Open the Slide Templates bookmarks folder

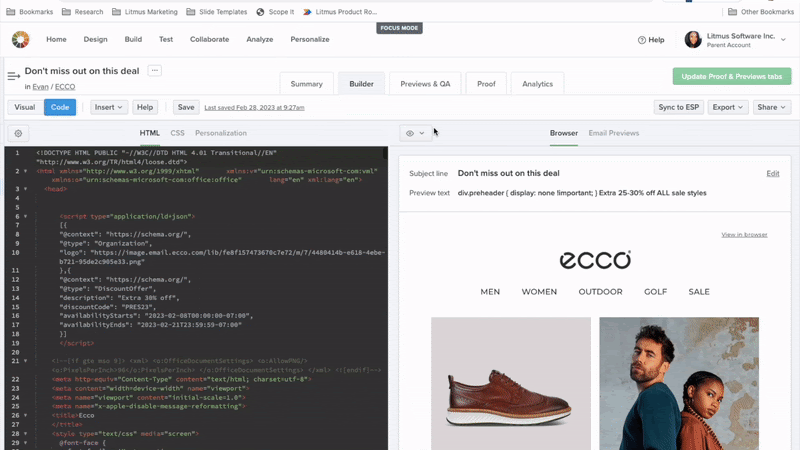(x=217, y=12)
